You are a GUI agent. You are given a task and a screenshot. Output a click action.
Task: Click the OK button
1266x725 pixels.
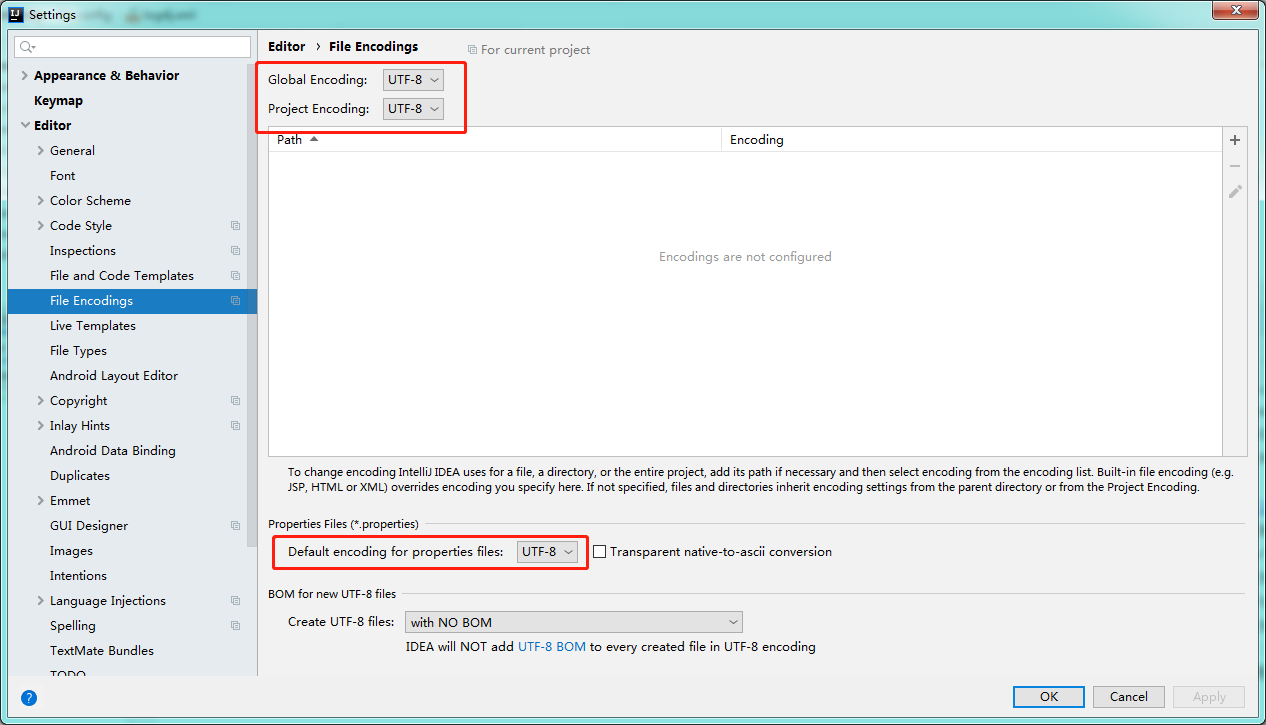pyautogui.click(x=1048, y=697)
